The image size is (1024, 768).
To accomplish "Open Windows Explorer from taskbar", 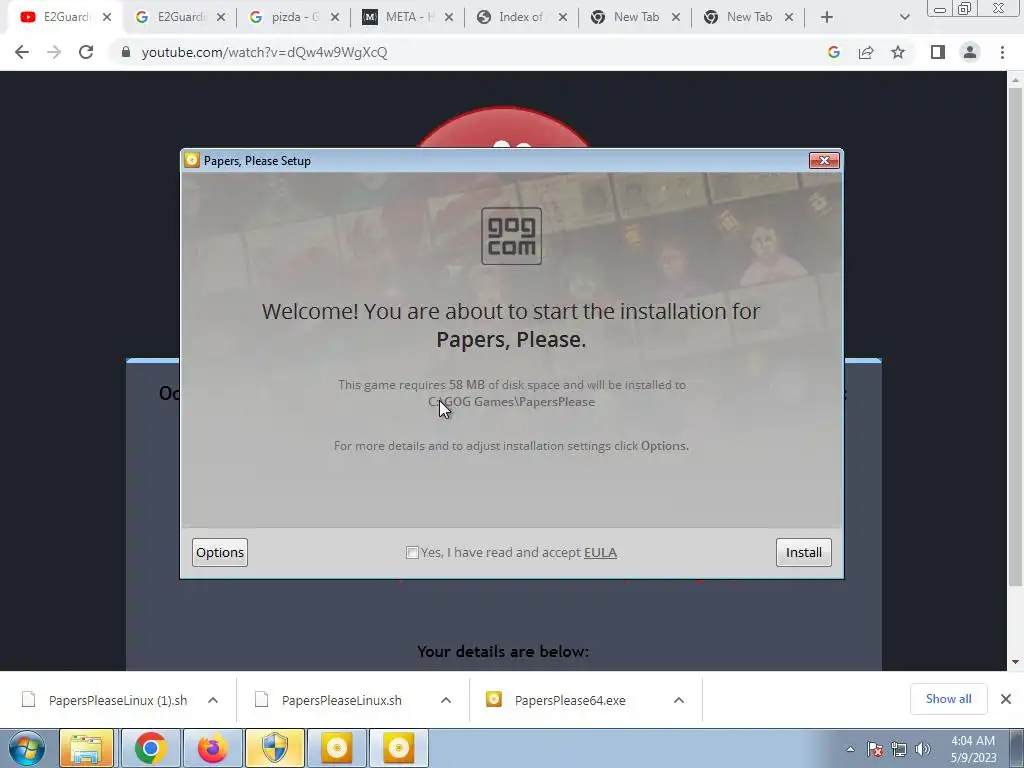I will pos(86,748).
